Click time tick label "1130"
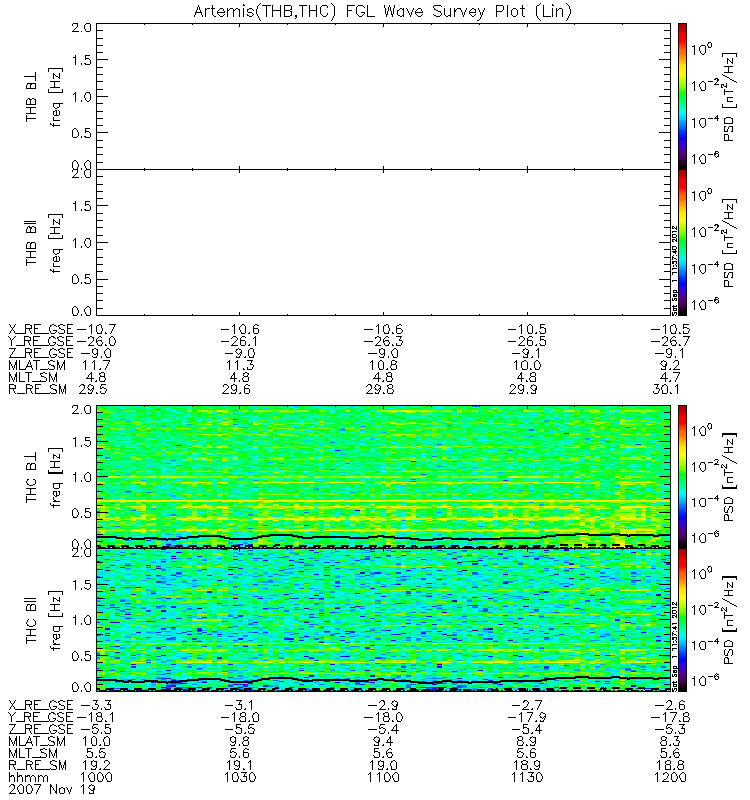Screen dimensions: 750x800 point(527,778)
